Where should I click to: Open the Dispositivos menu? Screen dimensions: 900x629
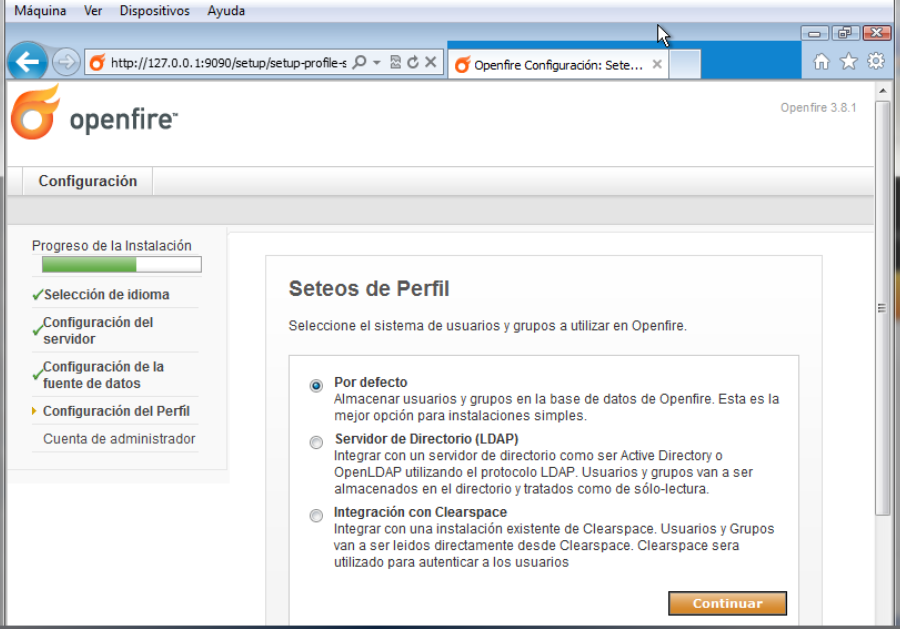click(x=154, y=11)
